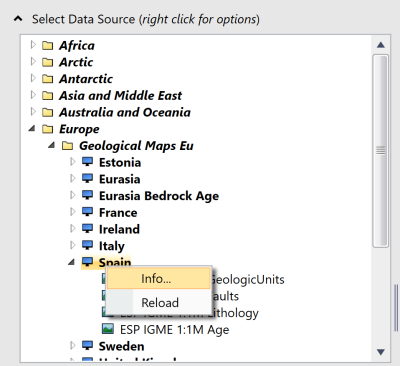The image size is (400, 366).
Task: Click the France server monitor icon
Action: [87, 212]
